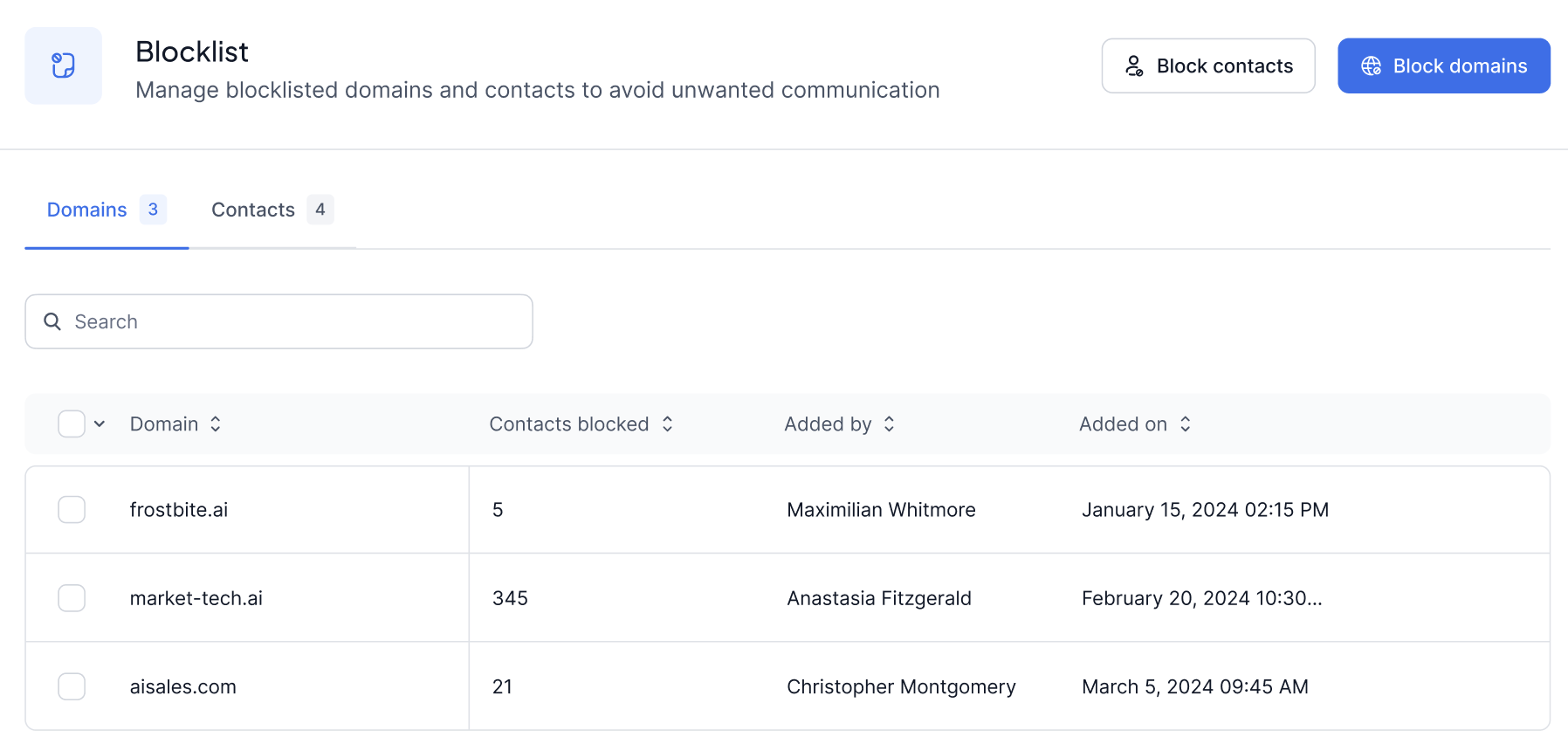Click the search magnifier icon

[52, 321]
